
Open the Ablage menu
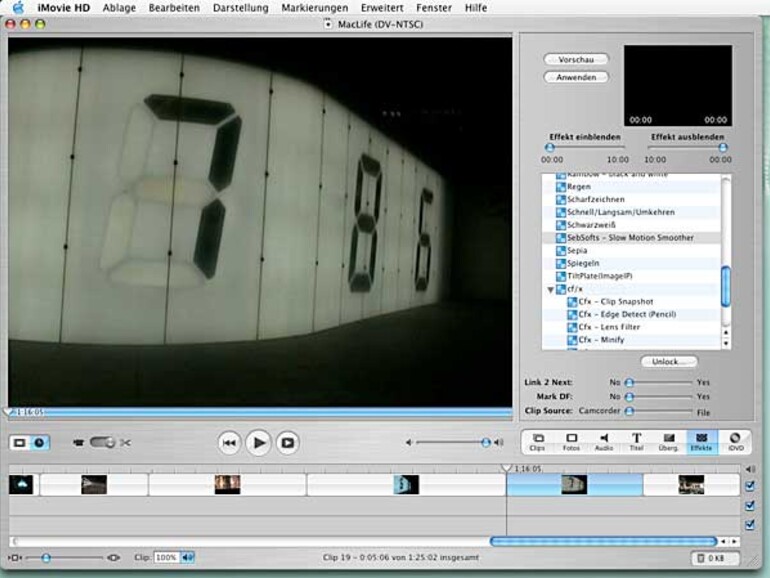coord(119,8)
